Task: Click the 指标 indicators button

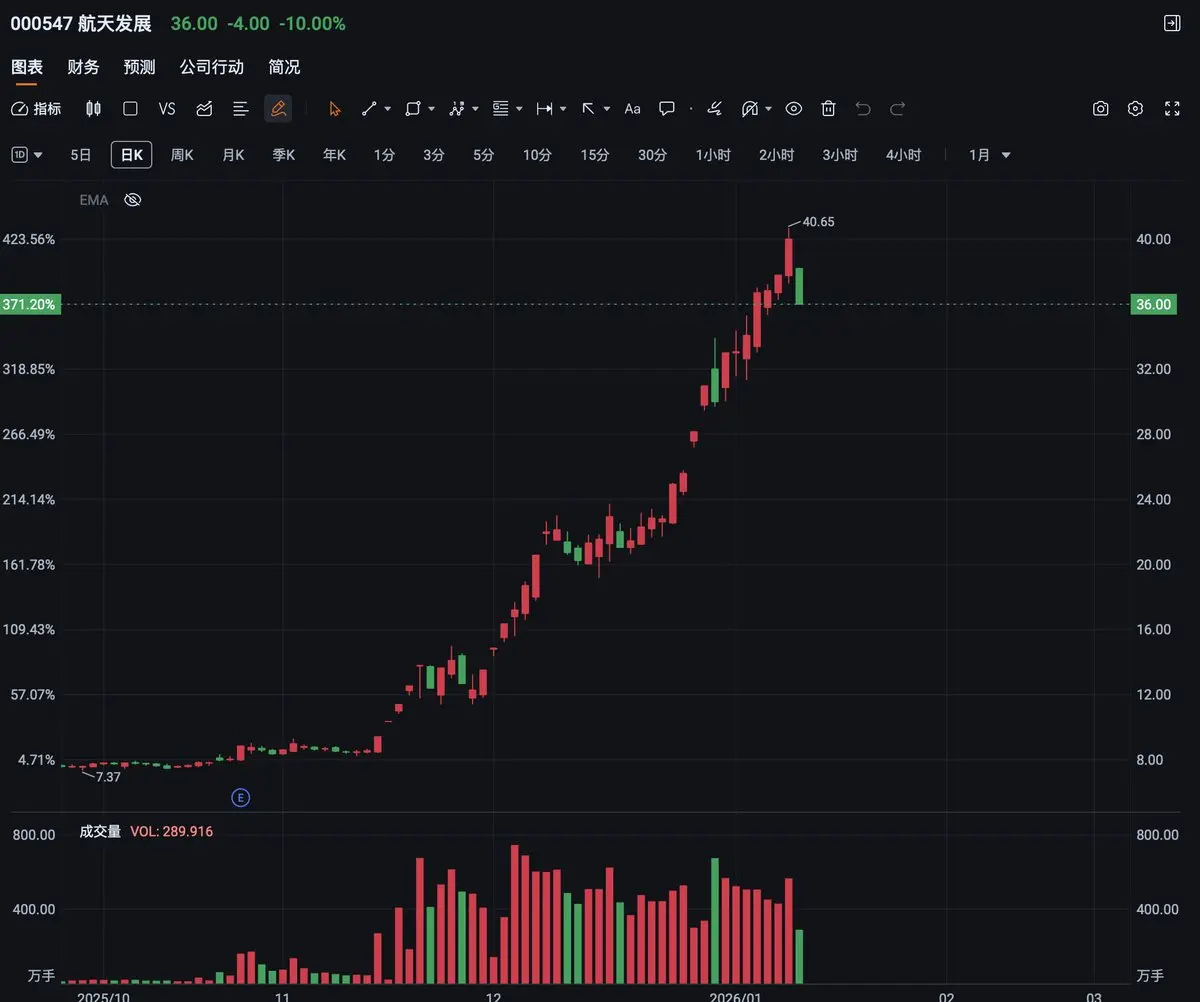Action: tap(36, 109)
